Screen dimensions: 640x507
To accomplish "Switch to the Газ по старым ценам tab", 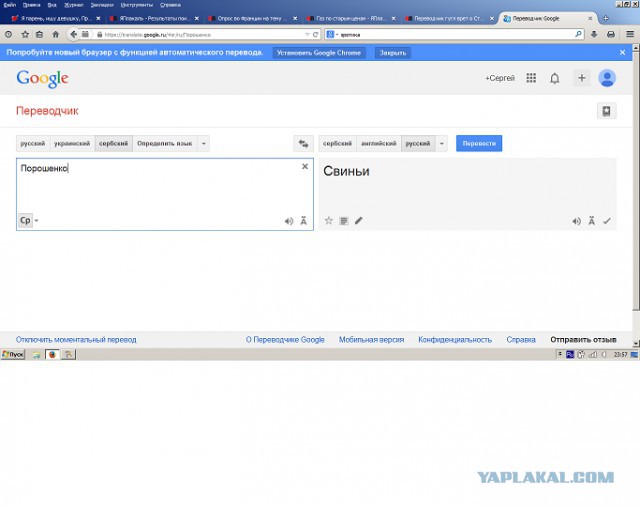I will coord(351,18).
